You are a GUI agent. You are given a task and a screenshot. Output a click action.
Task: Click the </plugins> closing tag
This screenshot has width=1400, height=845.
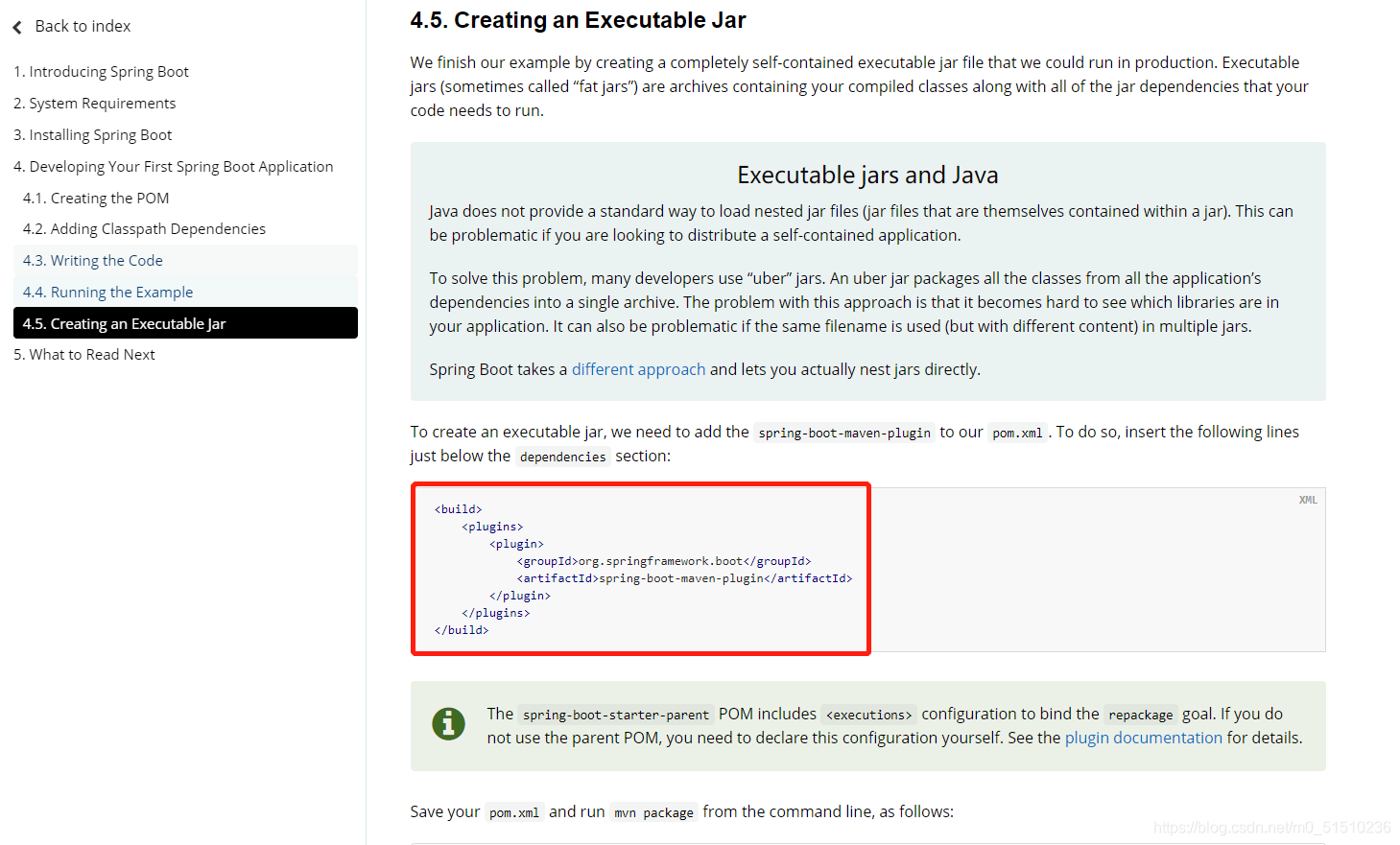tap(495, 613)
